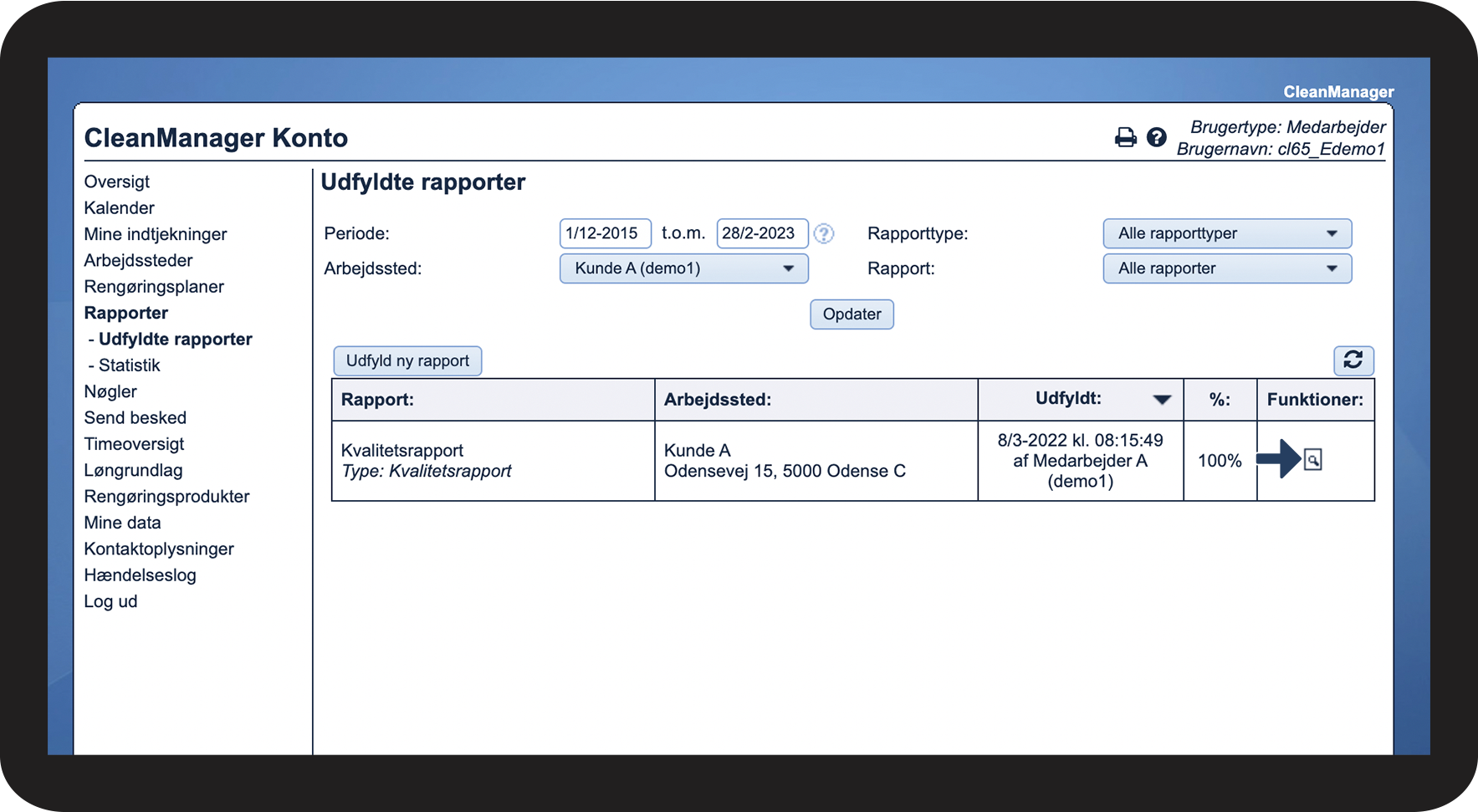
Task: Sort by Udfyldt column arrow
Action: pos(1161,400)
